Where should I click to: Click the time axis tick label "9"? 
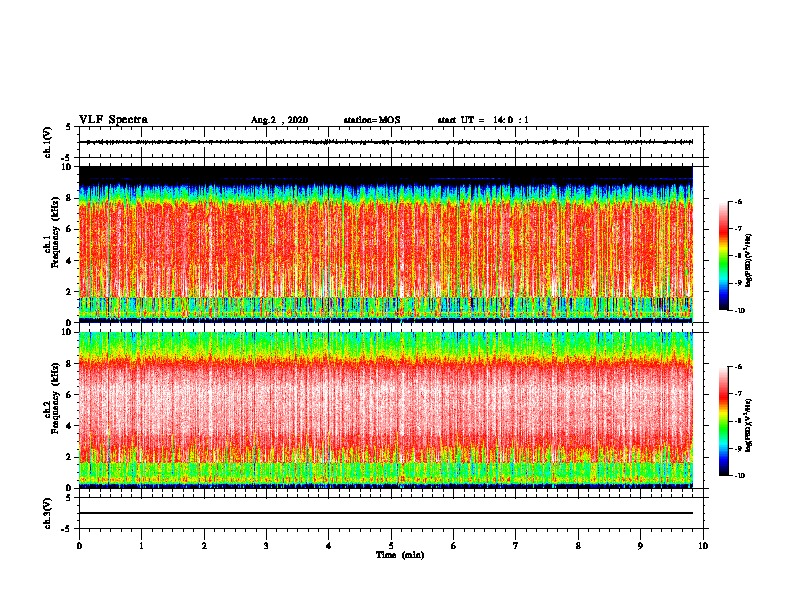pyautogui.click(x=640, y=546)
